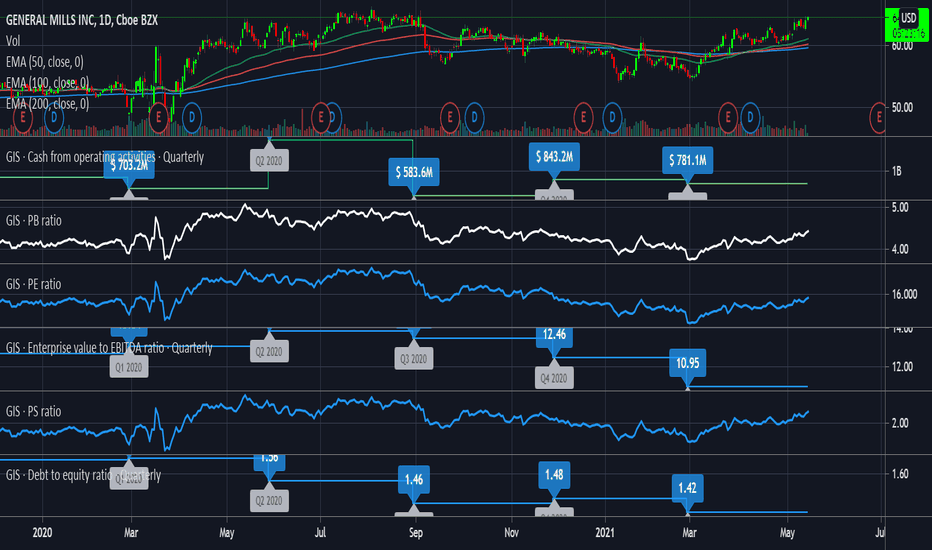Click the earnings E marker in late September 2020
This screenshot has width=932, height=550.
(450, 118)
